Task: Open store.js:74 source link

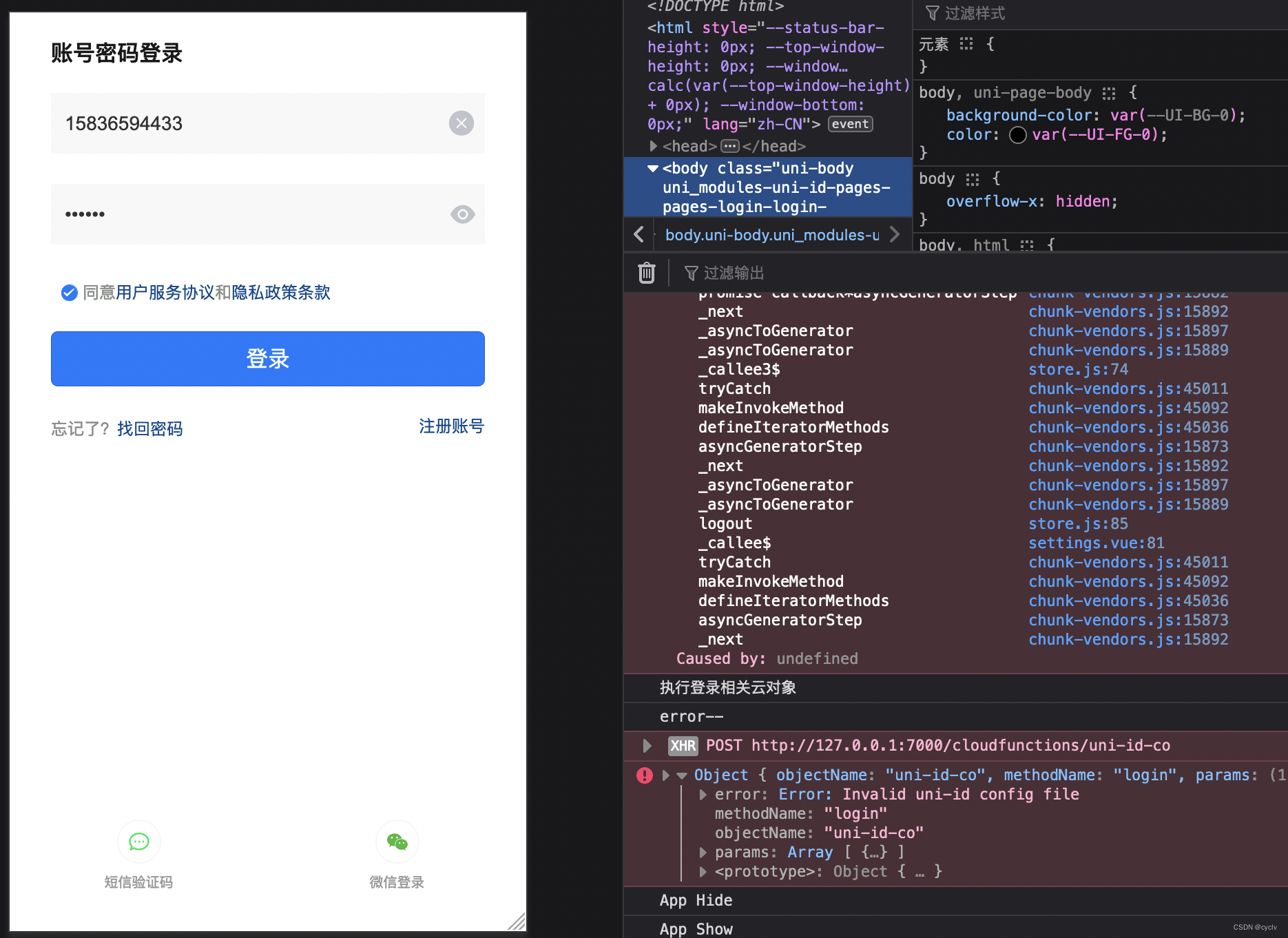Action: coord(1078,370)
